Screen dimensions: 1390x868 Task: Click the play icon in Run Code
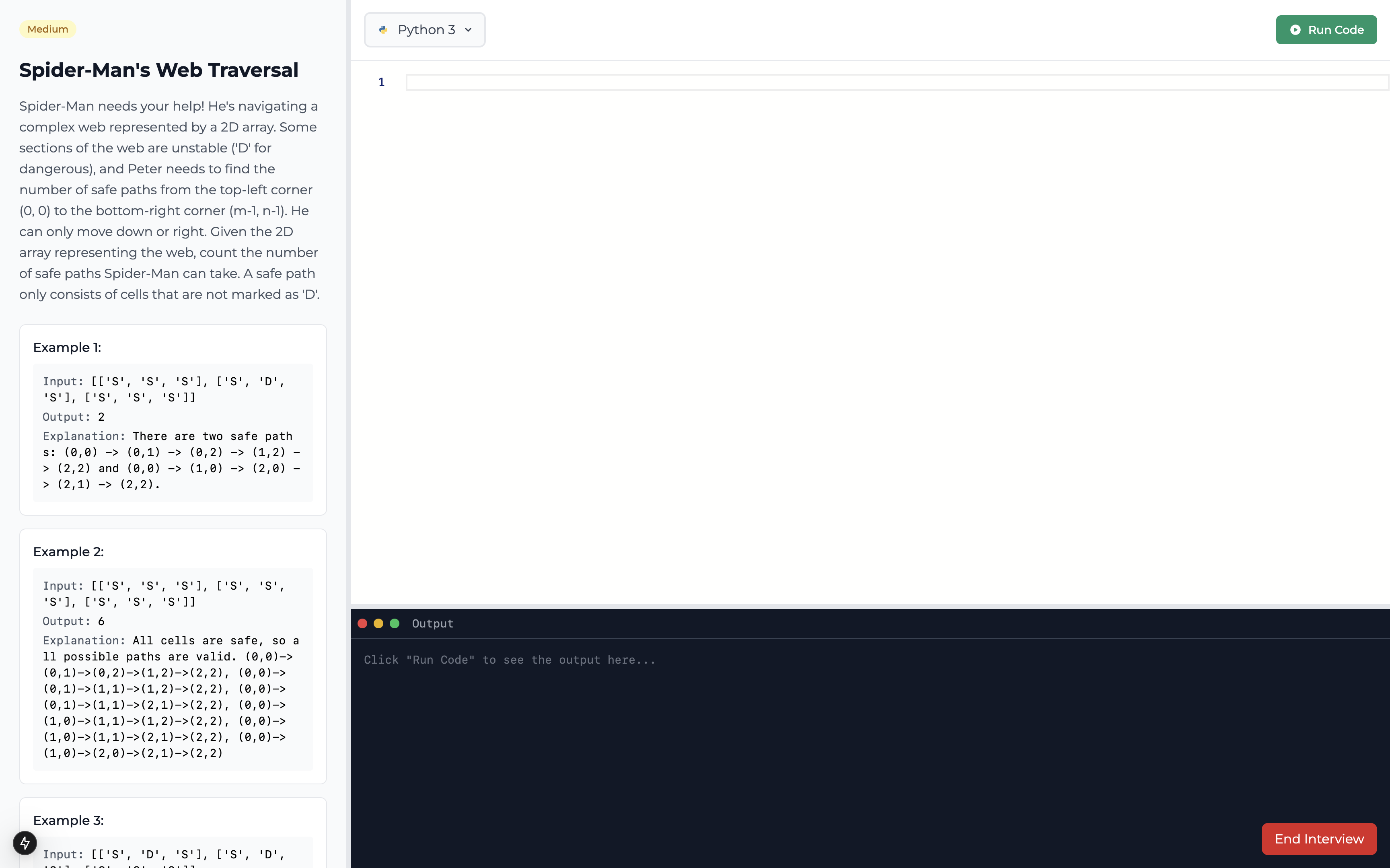click(1295, 30)
